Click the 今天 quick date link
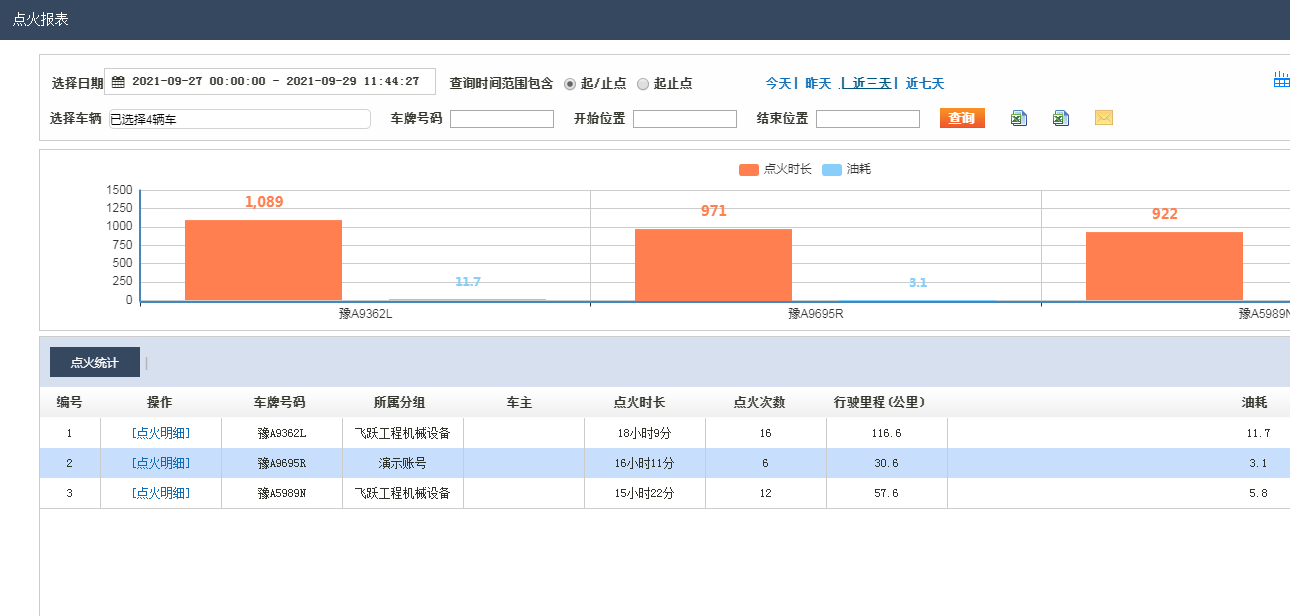 [778, 83]
